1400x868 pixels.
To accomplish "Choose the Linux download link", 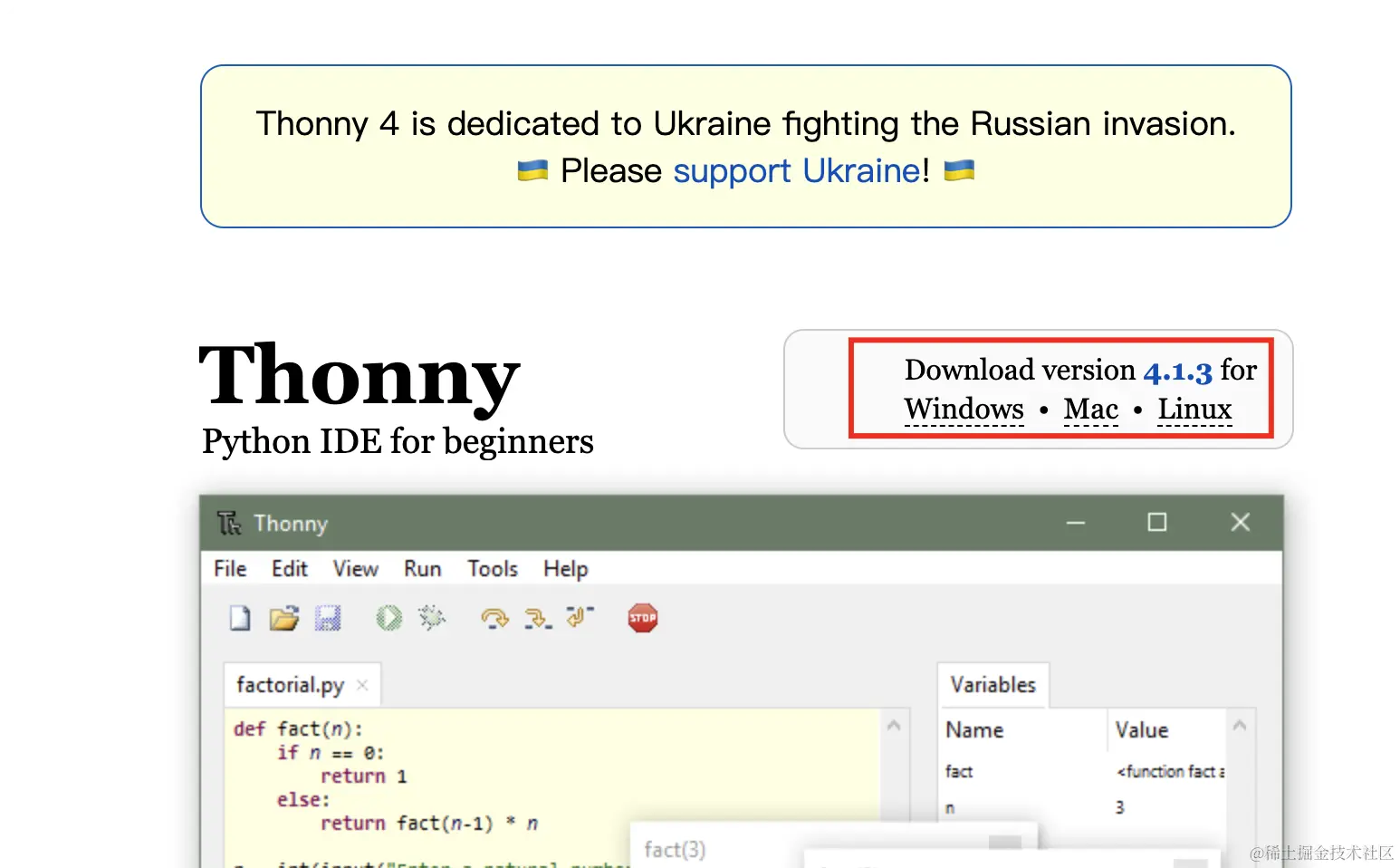I will [x=1194, y=410].
